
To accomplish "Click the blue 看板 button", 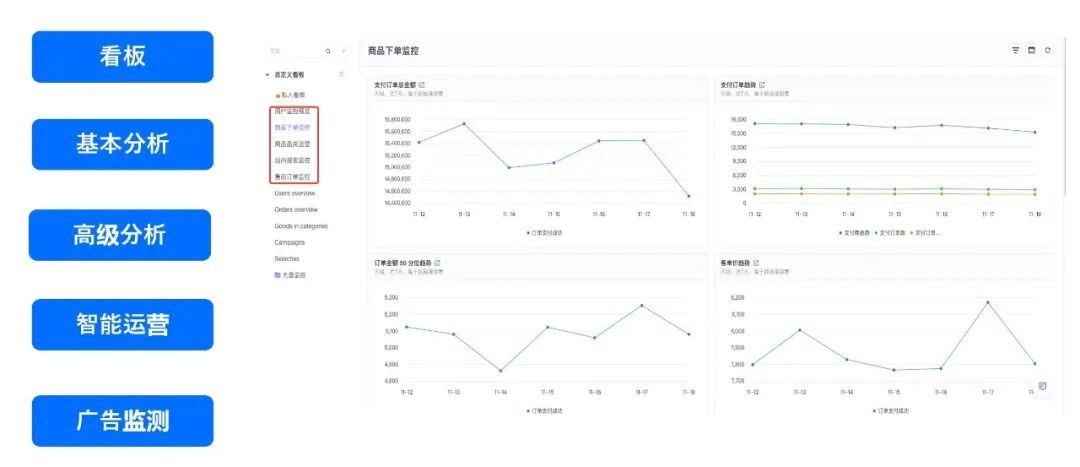I will [x=123, y=56].
